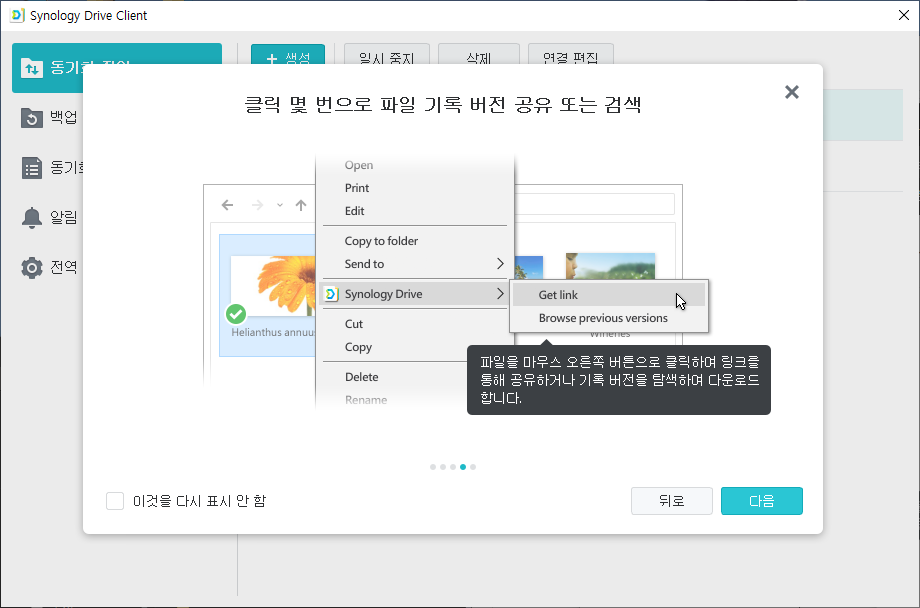920x608 pixels.
Task: Click Browse previous versions in the illustration
Action: coord(608,318)
